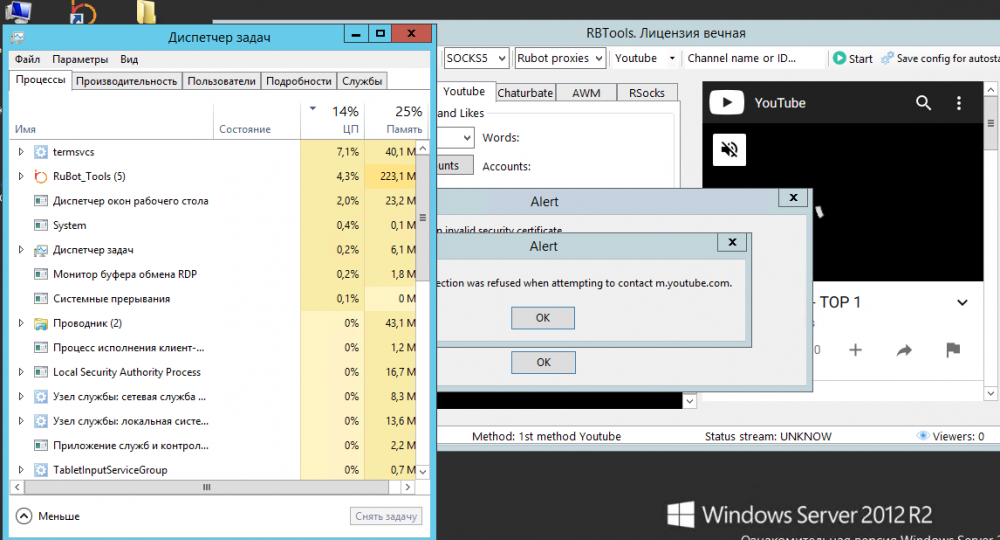Expand the video description chevron near TOP 1
The width and height of the screenshot is (1000, 540).
(962, 302)
